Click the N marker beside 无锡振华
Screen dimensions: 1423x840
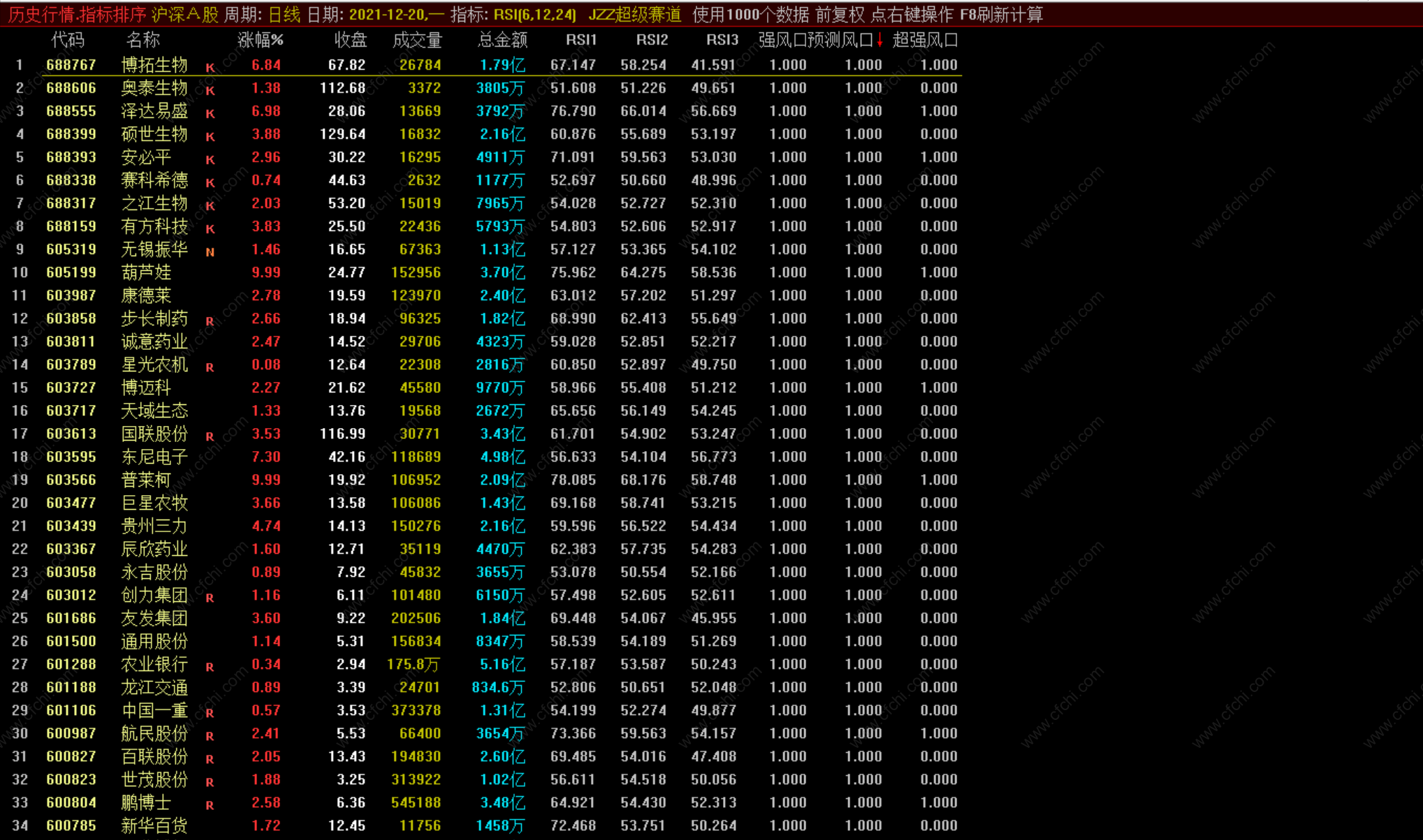pos(210,252)
